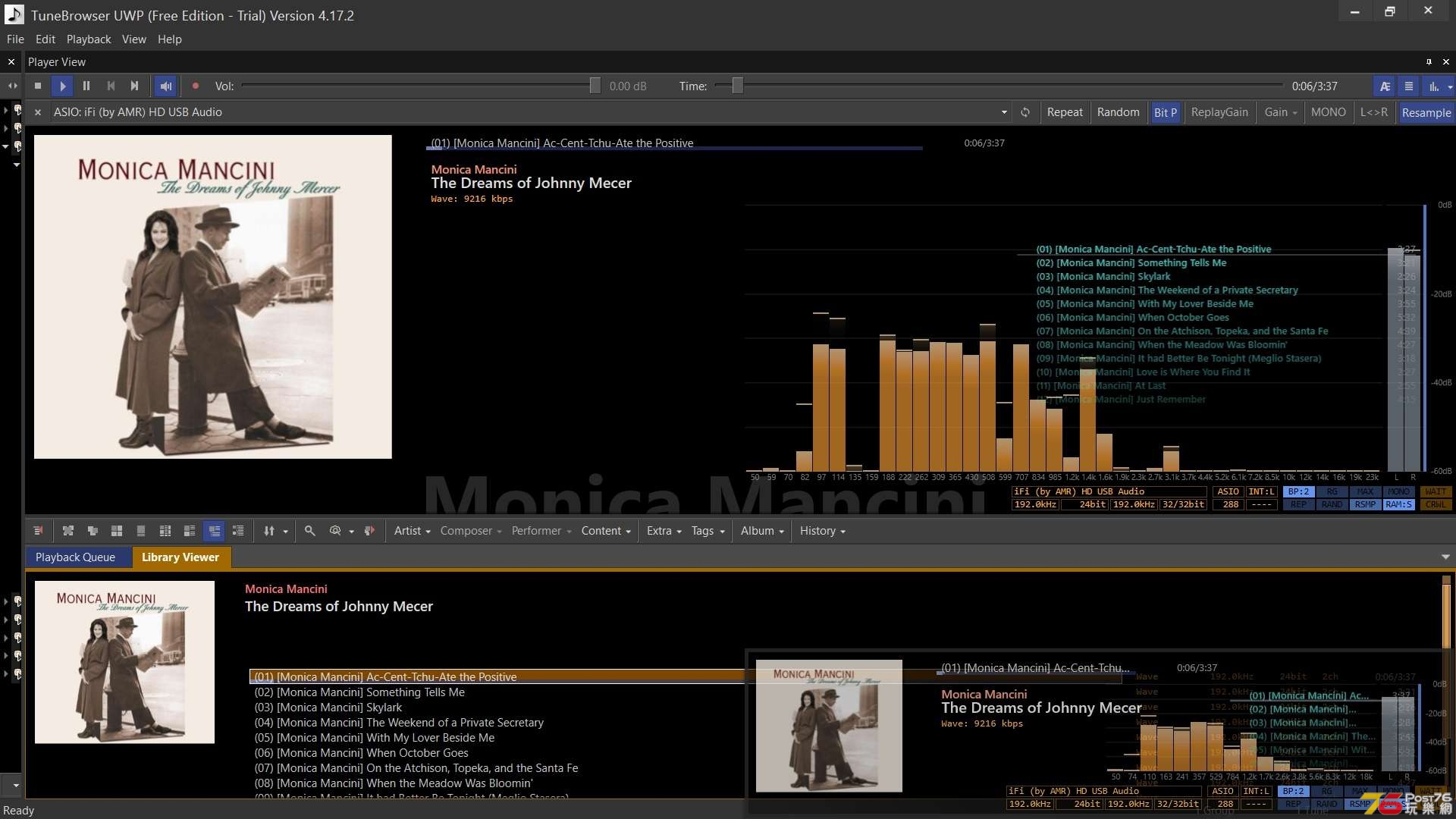Image resolution: width=1456 pixels, height=819 pixels.
Task: Pause the current track
Action: click(86, 86)
